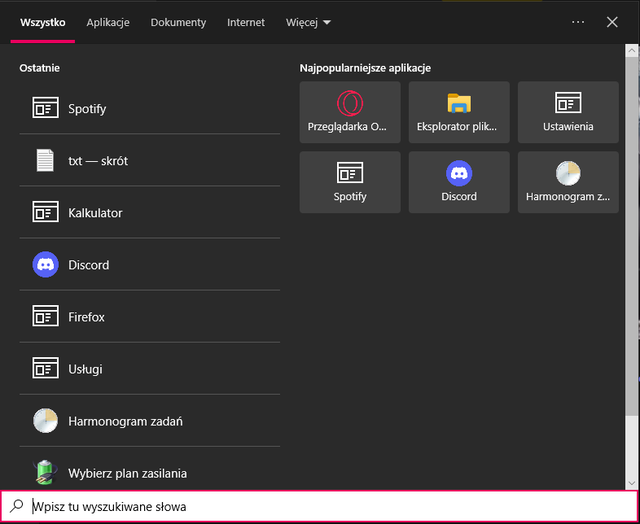
Task: Click Harmonogram zadań clock icon in list
Action: [x=45, y=420]
